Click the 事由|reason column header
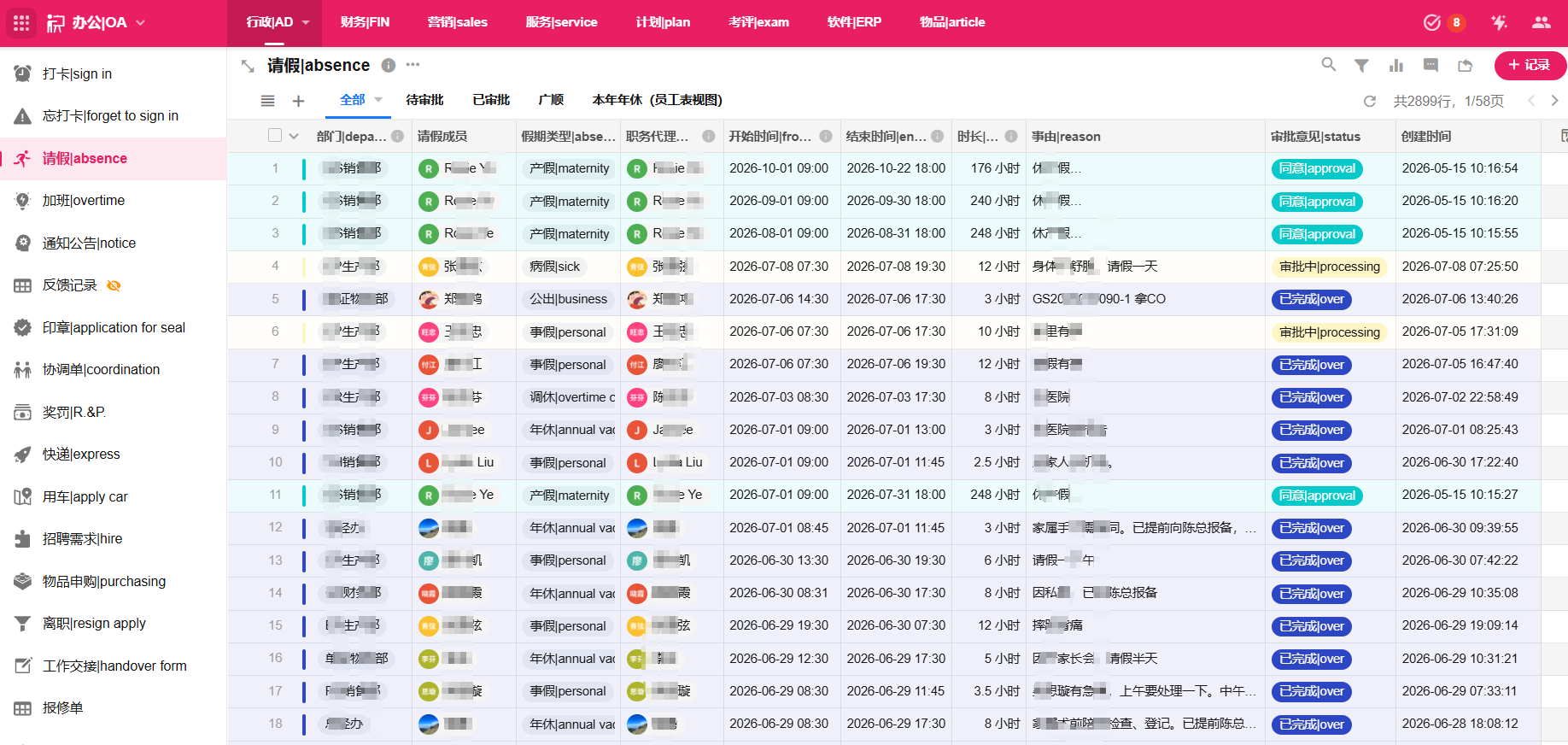The width and height of the screenshot is (1568, 745). click(x=1145, y=137)
